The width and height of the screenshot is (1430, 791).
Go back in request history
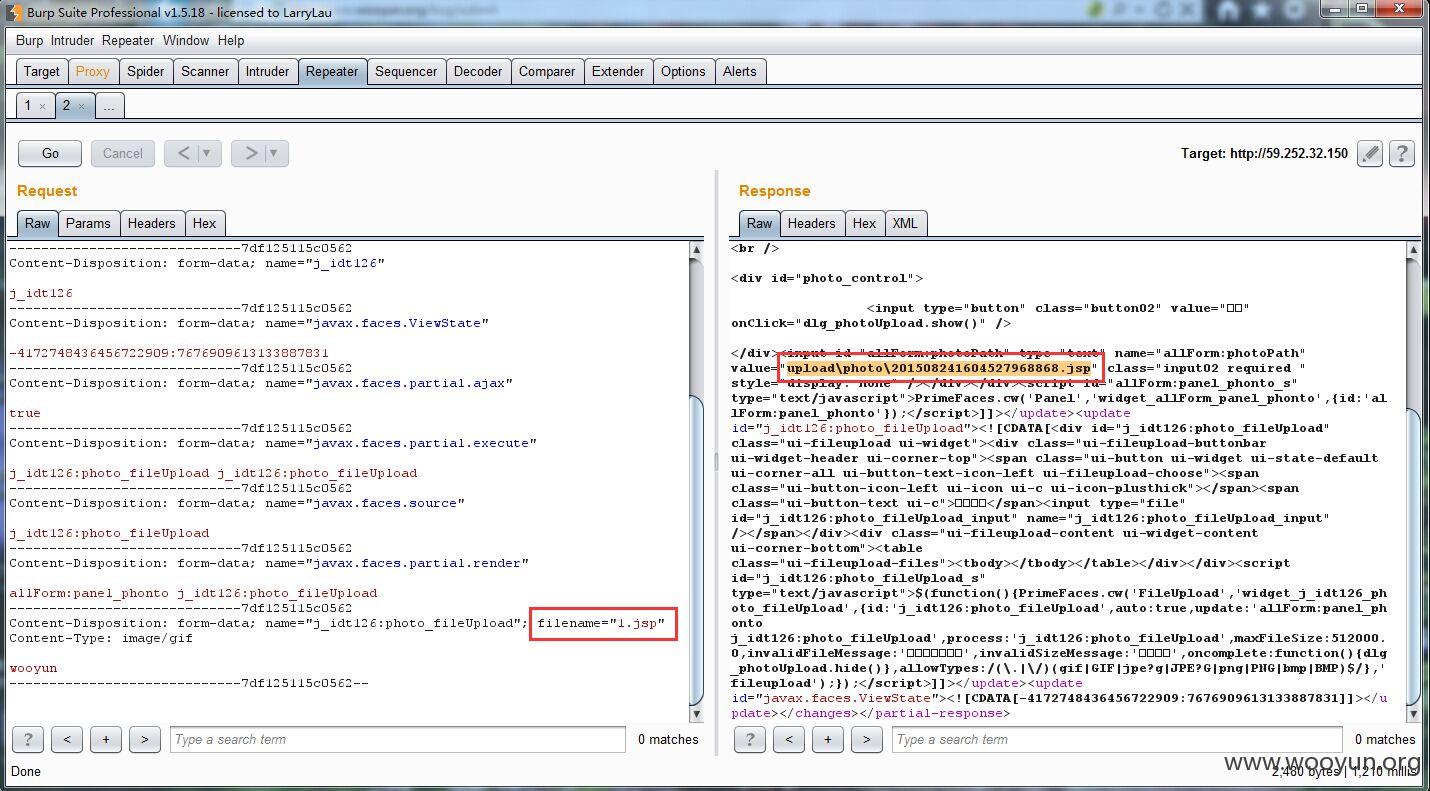(x=183, y=153)
